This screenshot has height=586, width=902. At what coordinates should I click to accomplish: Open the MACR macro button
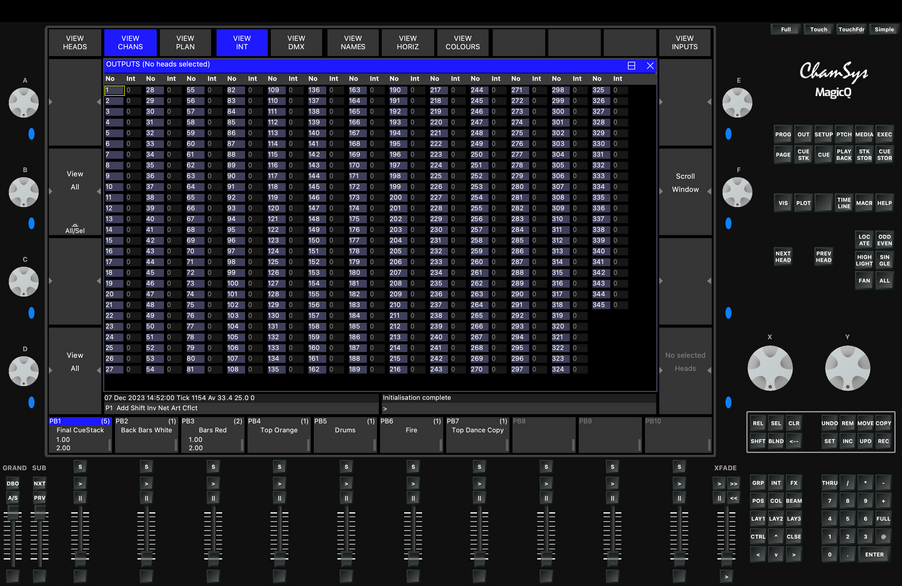point(864,203)
